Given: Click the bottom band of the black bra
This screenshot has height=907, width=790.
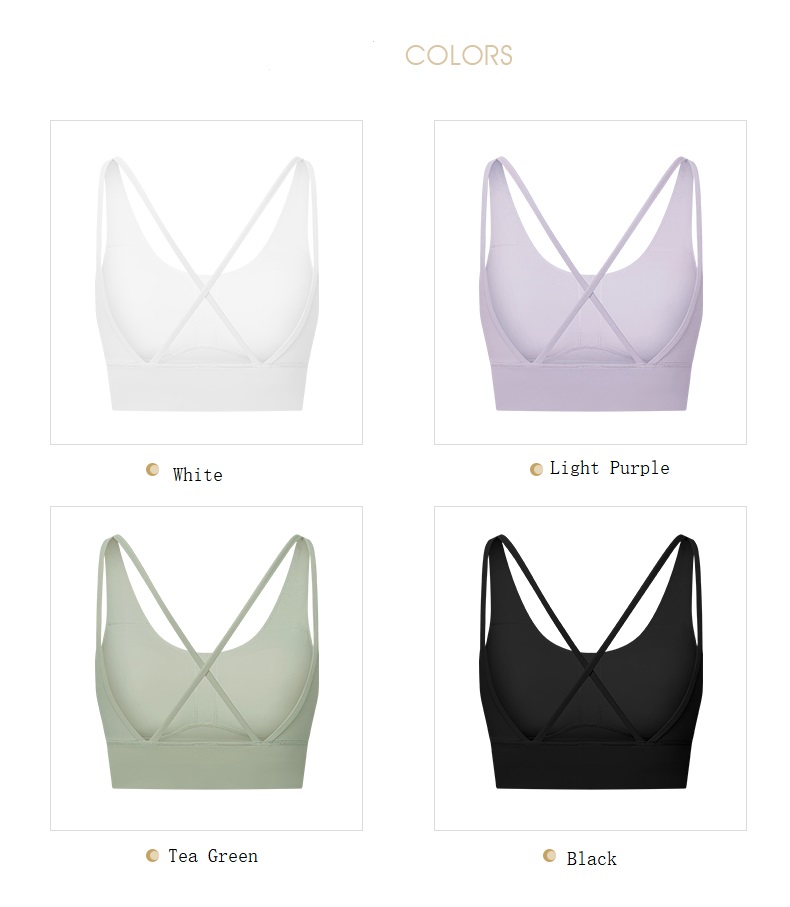Looking at the screenshot, I should (591, 765).
